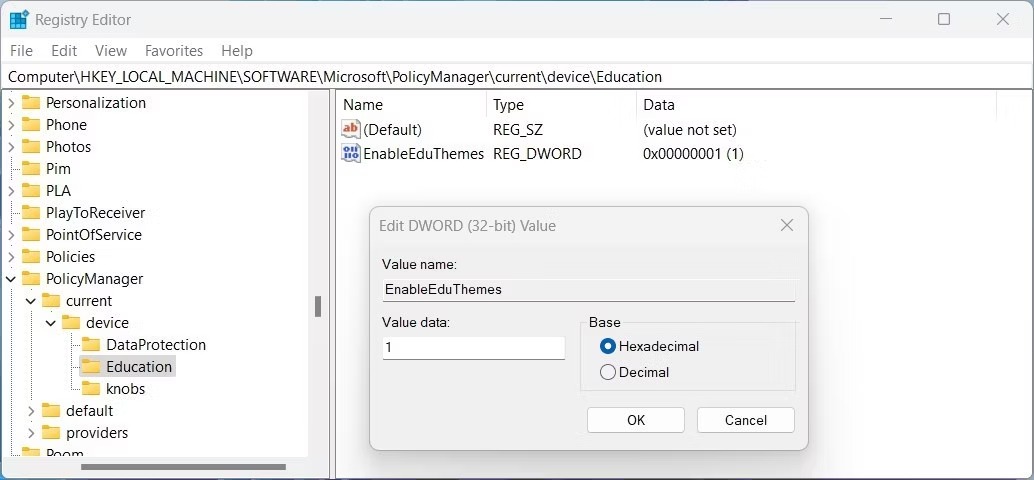The image size is (1034, 480).
Task: Expand the Phone key
Action: click(11, 125)
